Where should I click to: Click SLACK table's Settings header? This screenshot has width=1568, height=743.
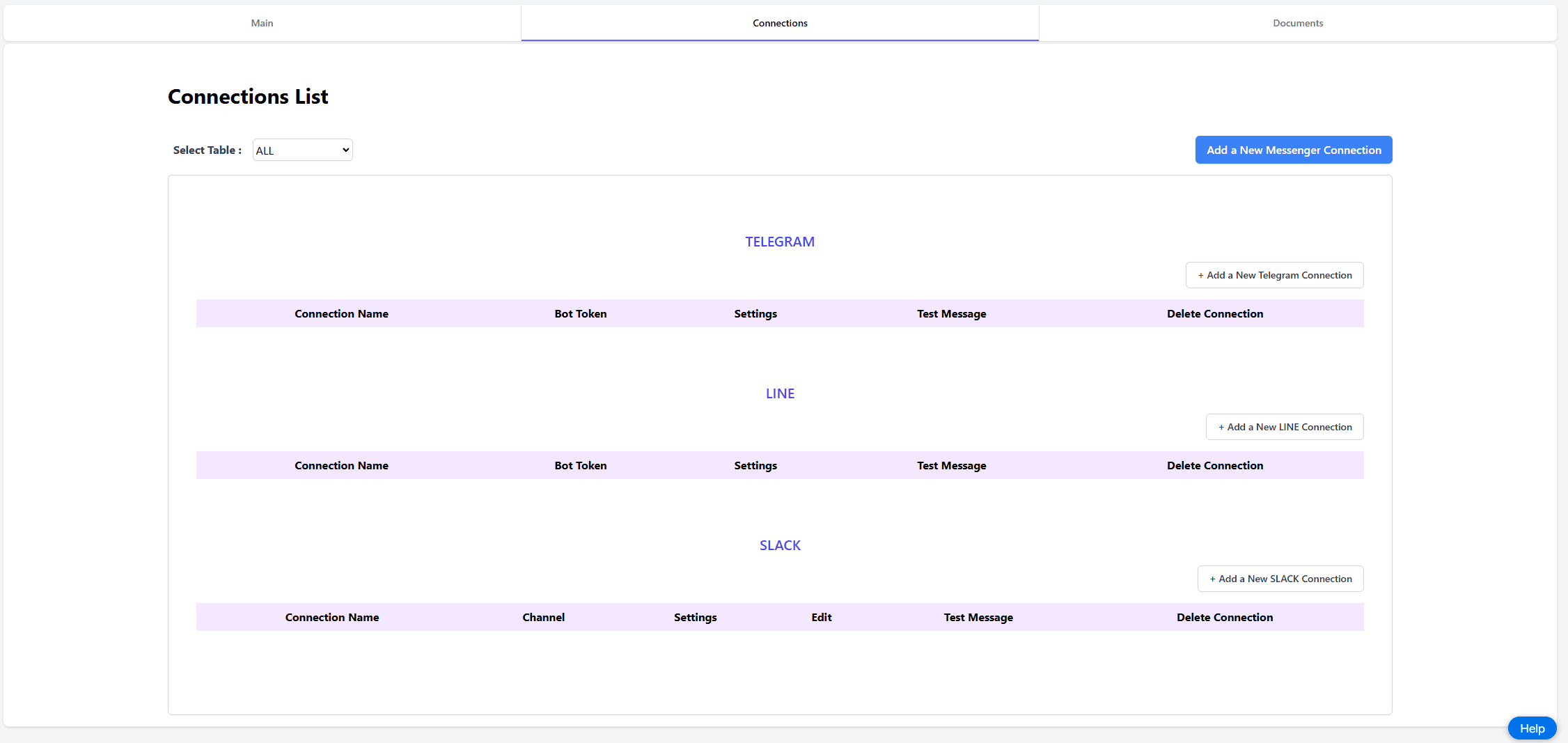click(695, 618)
